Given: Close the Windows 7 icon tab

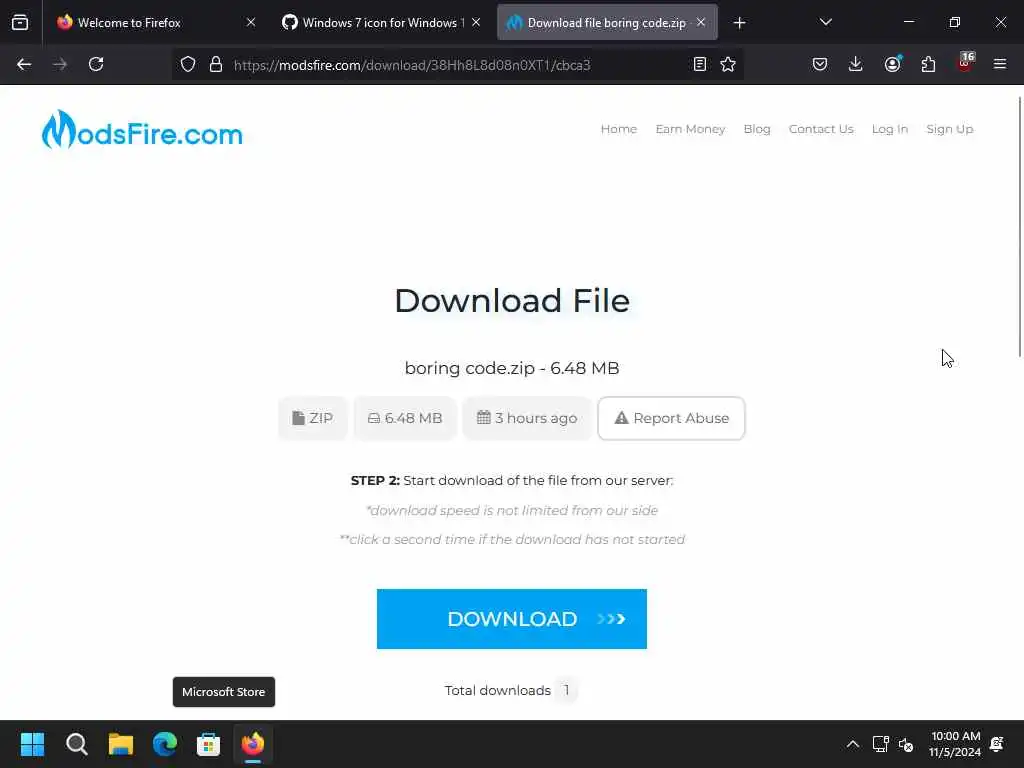Looking at the screenshot, I should tap(476, 23).
